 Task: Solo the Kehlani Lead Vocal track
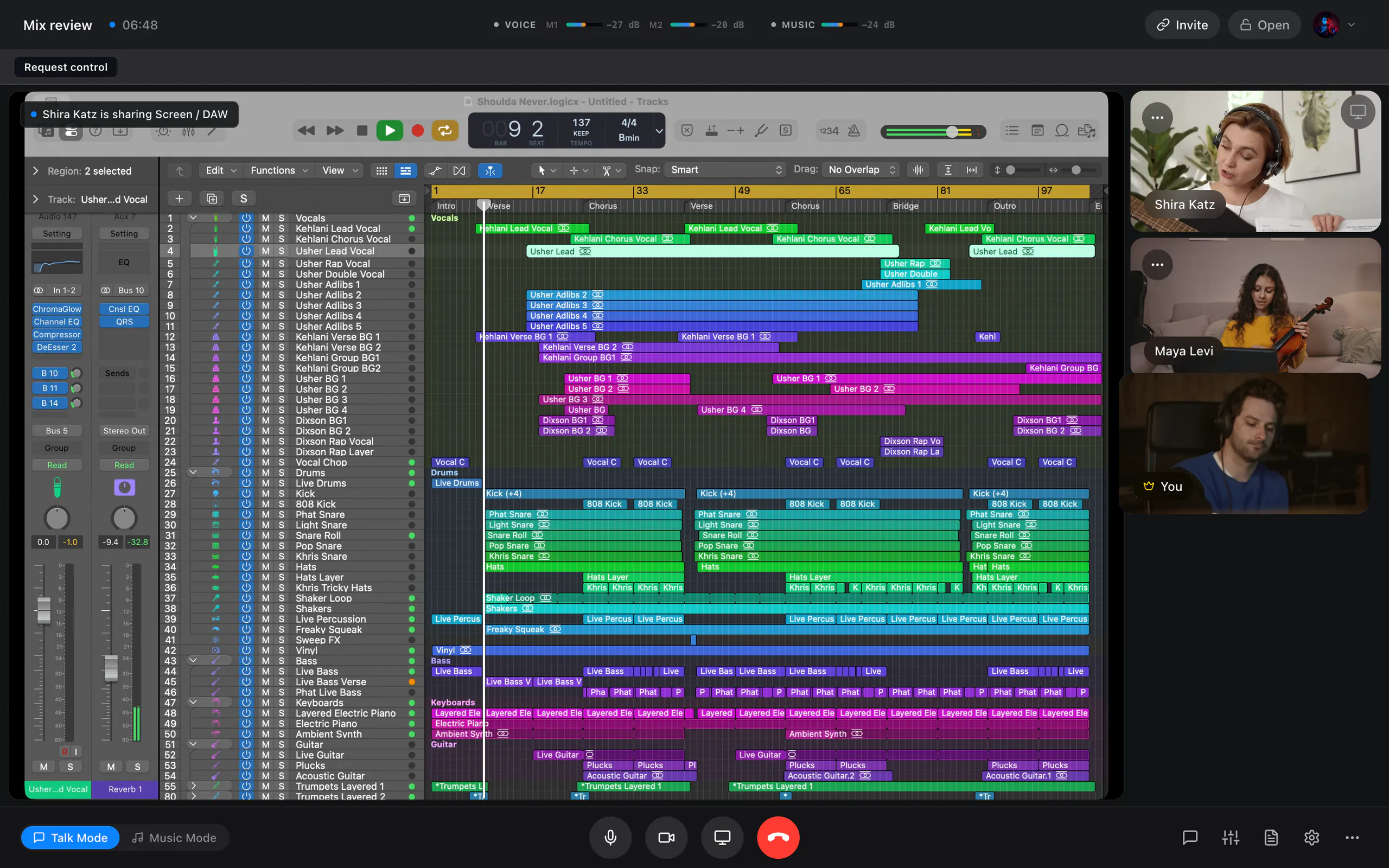pos(281,228)
